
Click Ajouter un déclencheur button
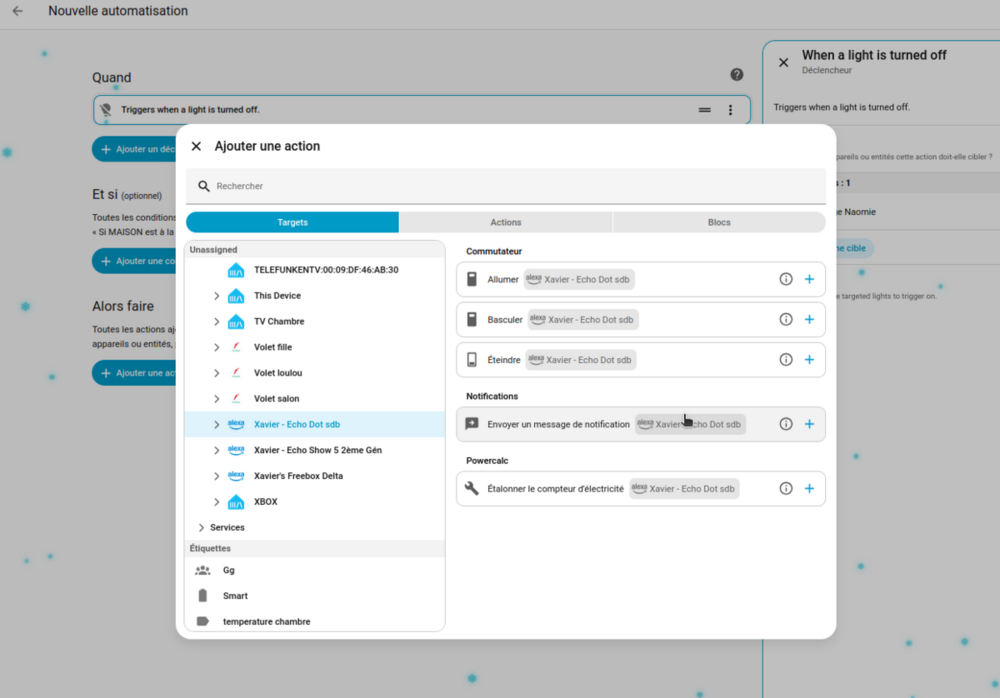(x=135, y=149)
